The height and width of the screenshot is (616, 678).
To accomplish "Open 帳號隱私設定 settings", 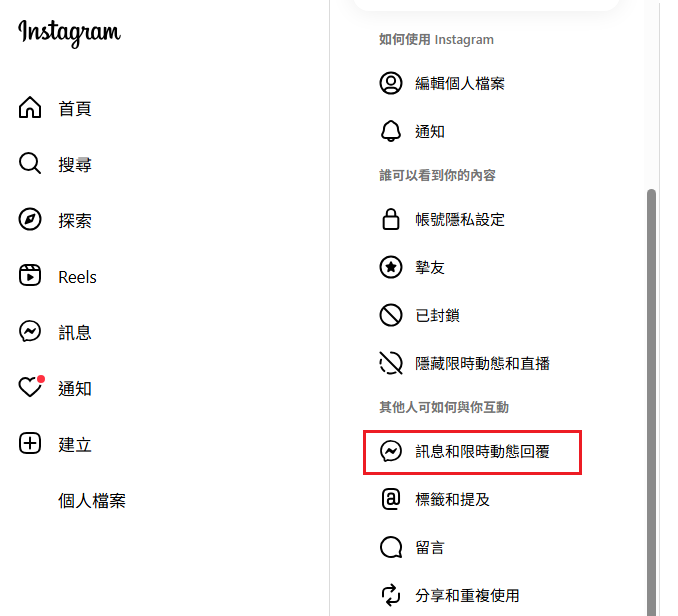I will (460, 219).
